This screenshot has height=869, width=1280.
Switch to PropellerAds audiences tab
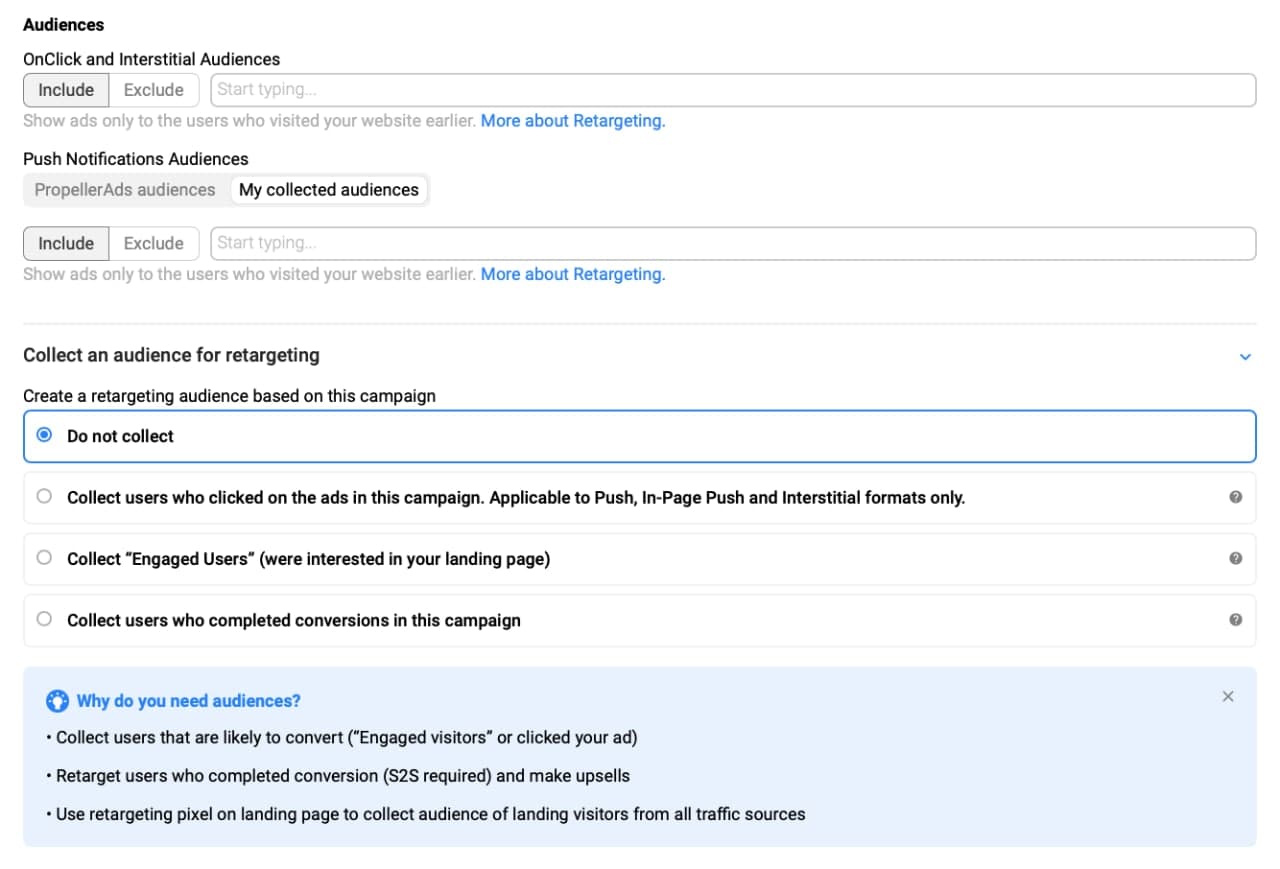point(125,190)
